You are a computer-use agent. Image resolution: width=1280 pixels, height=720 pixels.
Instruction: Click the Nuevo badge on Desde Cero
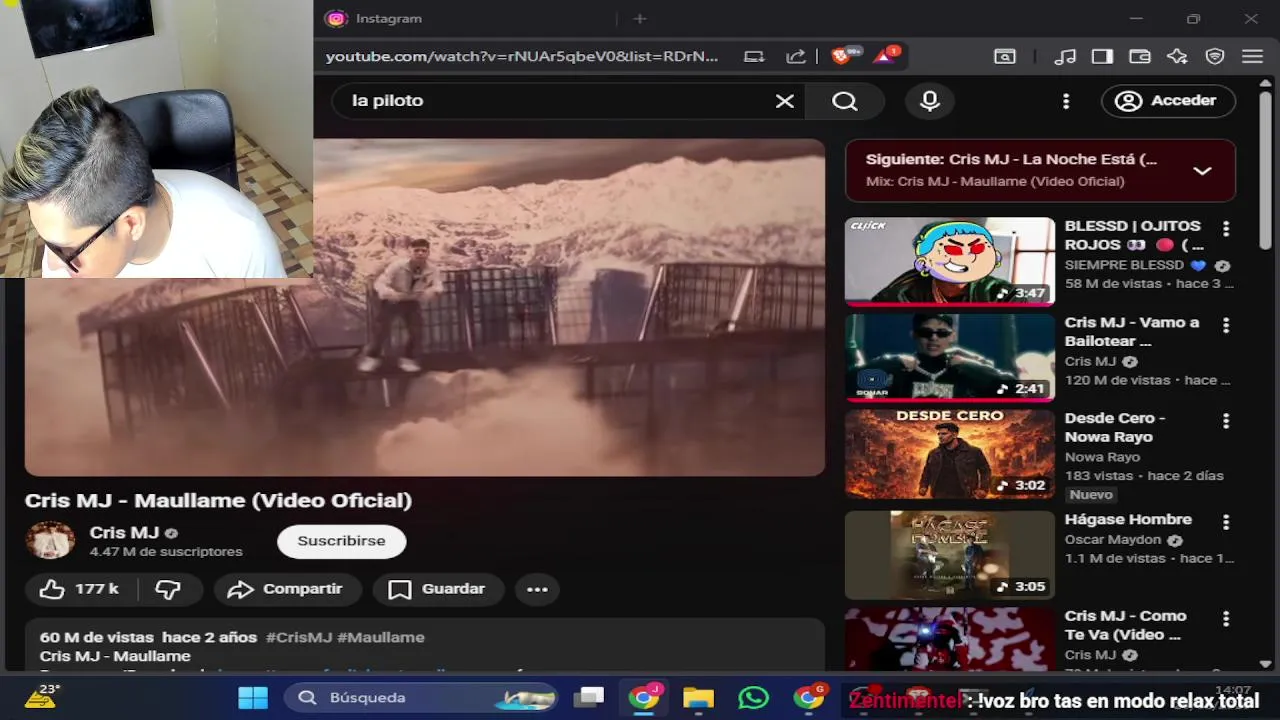pos(1090,495)
